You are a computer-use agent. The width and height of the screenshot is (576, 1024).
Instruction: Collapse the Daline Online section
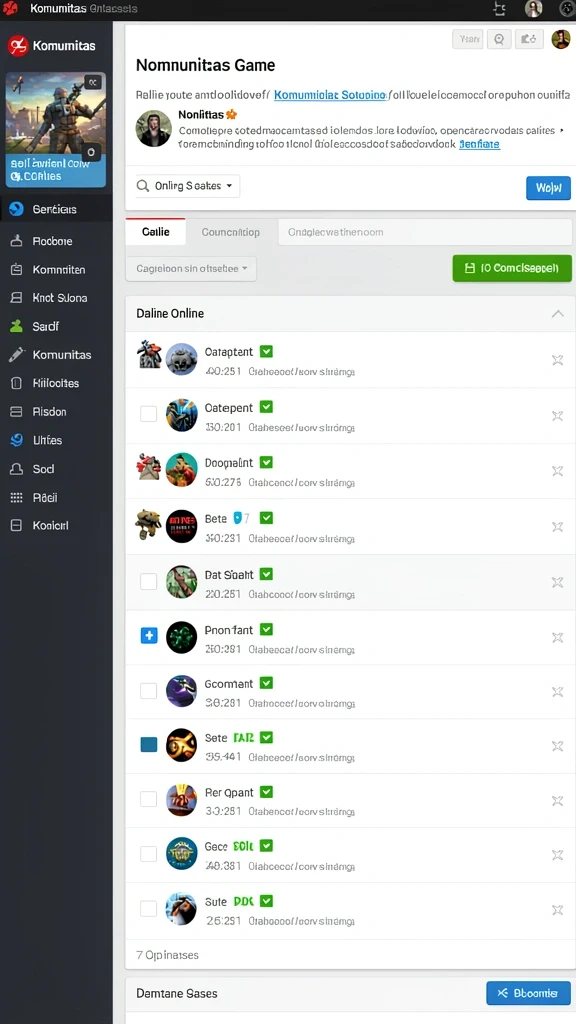pos(557,313)
